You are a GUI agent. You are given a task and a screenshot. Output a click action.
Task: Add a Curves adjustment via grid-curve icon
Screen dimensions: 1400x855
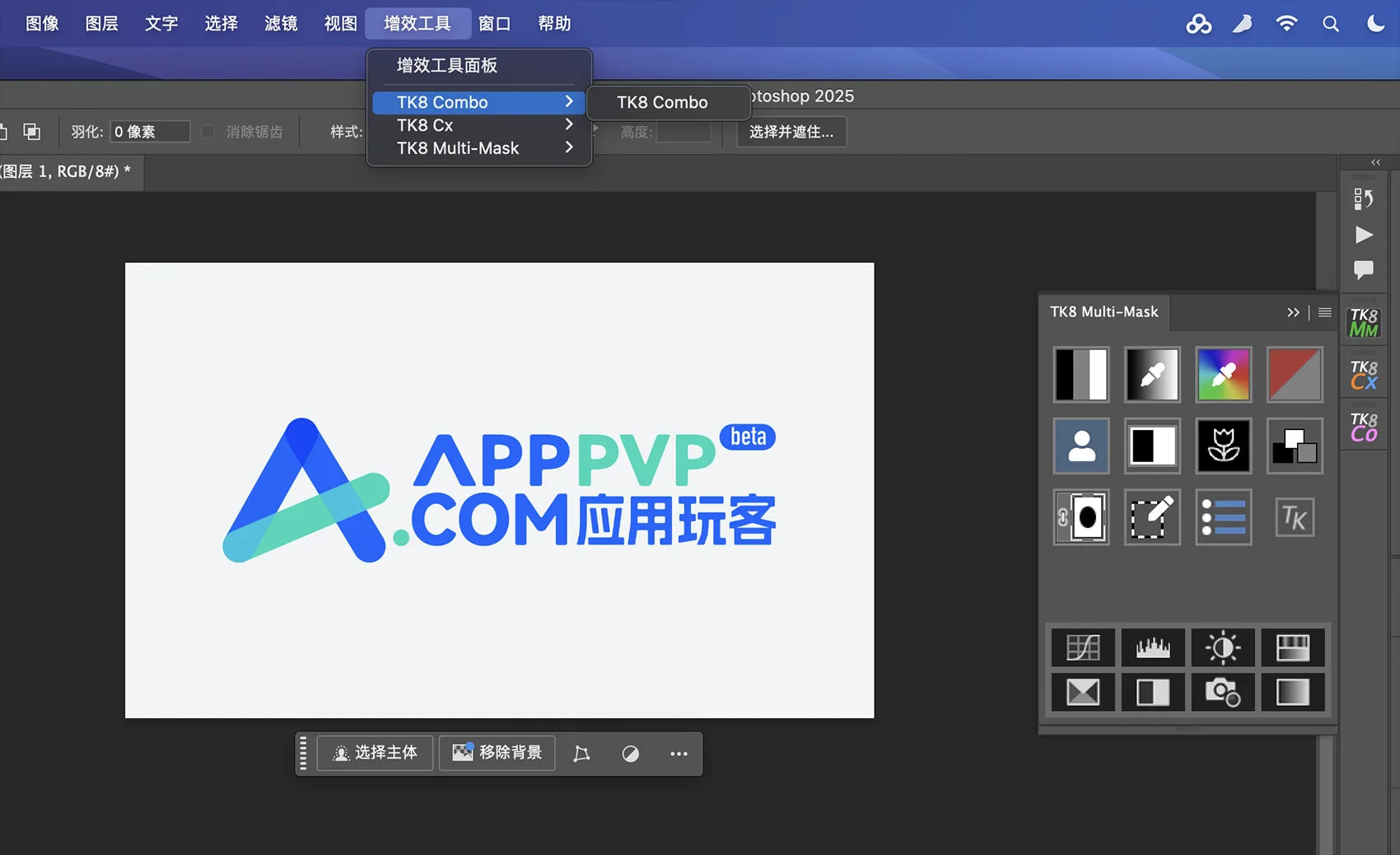point(1082,647)
